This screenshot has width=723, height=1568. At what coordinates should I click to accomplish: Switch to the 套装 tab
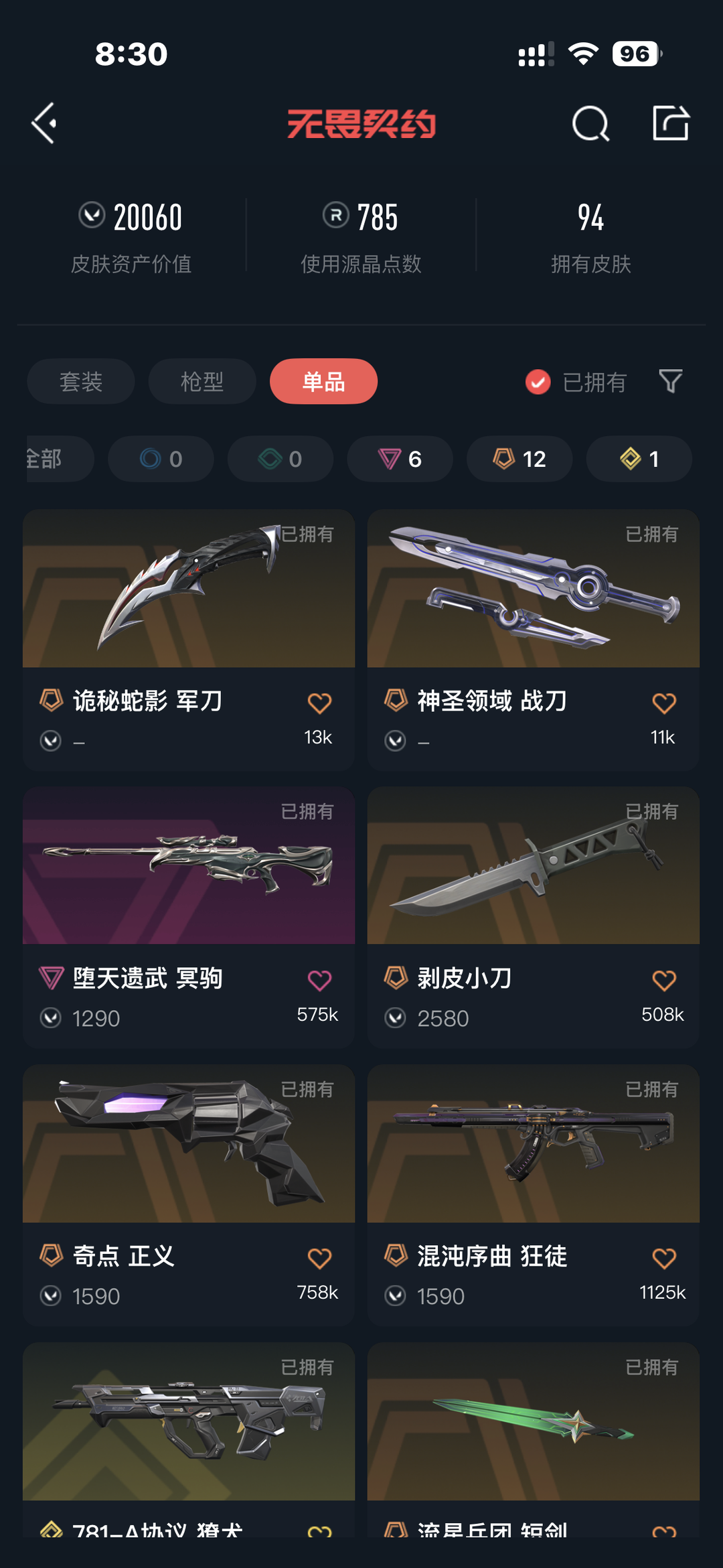click(81, 381)
